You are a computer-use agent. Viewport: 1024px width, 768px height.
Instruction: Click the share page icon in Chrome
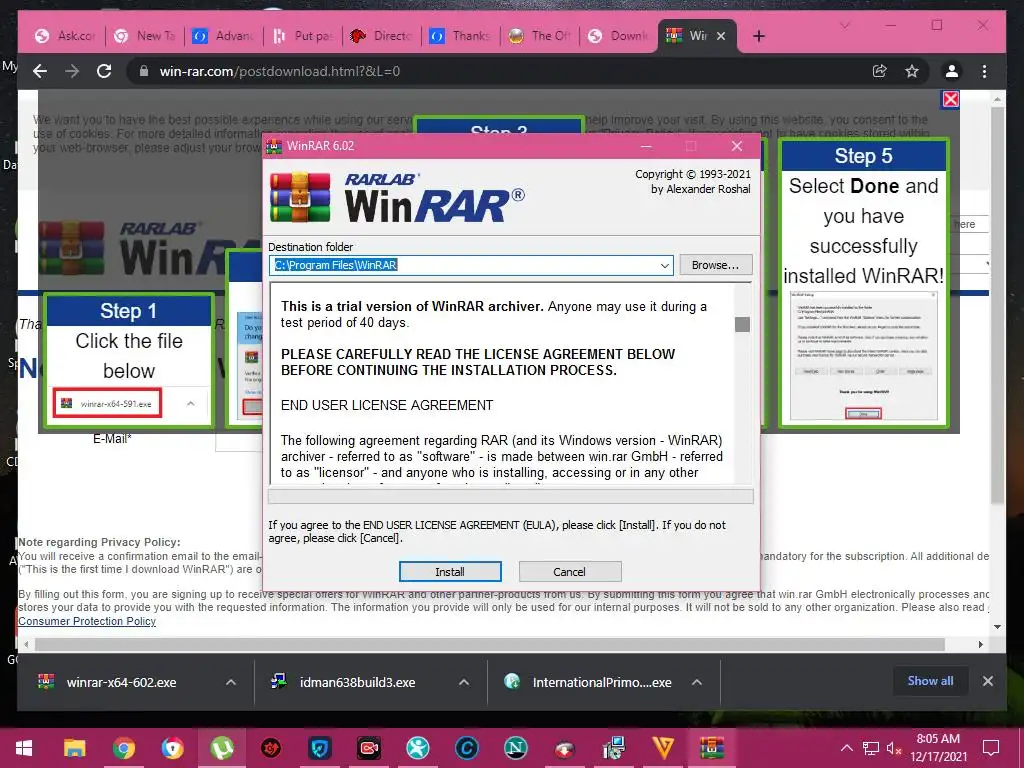(x=880, y=71)
